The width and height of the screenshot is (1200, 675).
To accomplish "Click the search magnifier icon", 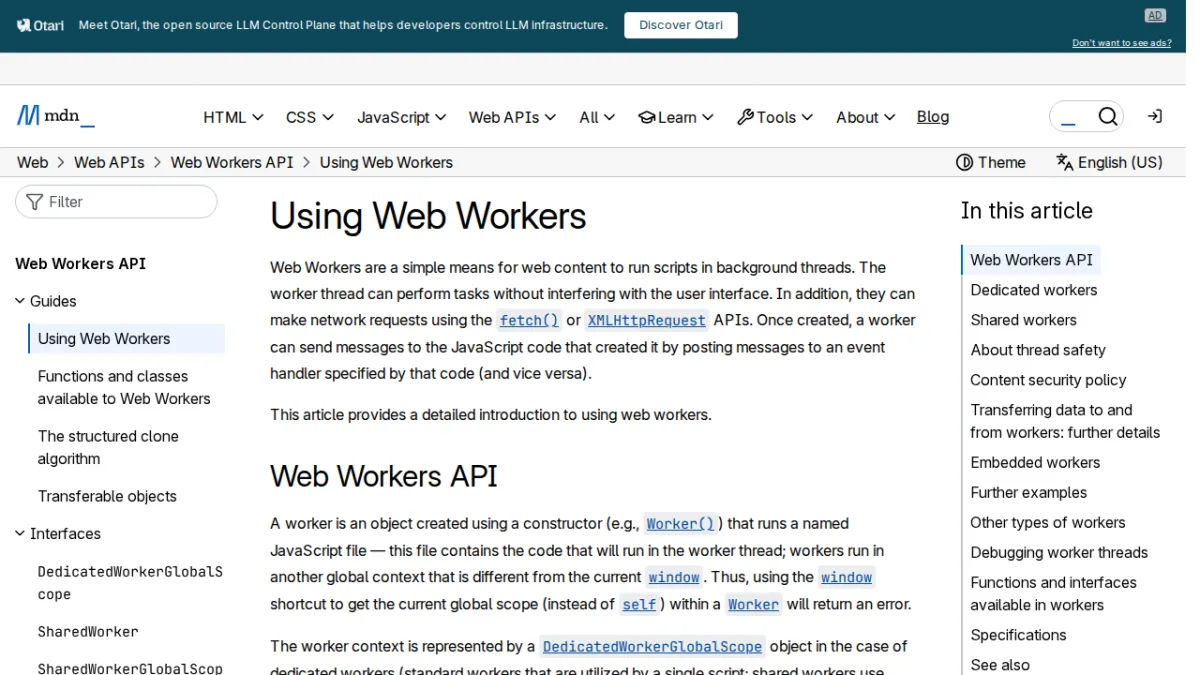I will 1108,117.
